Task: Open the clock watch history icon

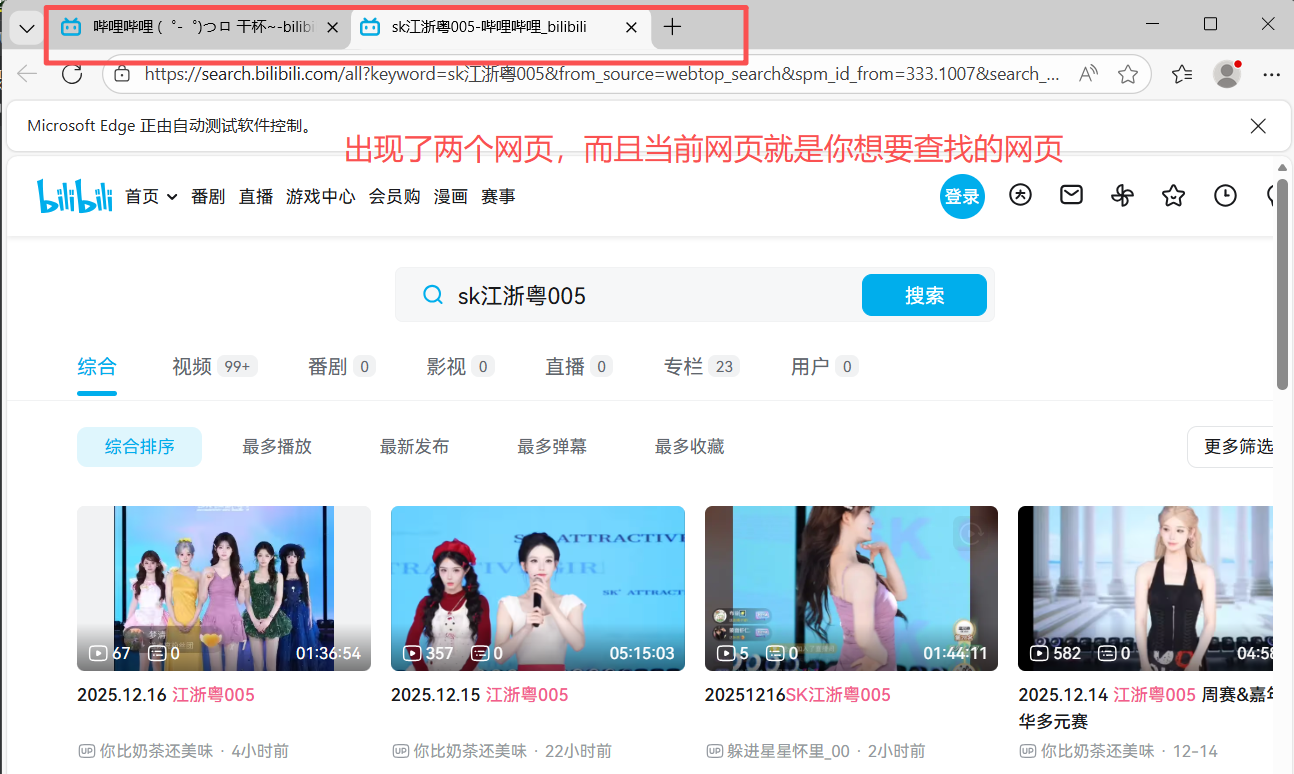Action: point(1225,196)
